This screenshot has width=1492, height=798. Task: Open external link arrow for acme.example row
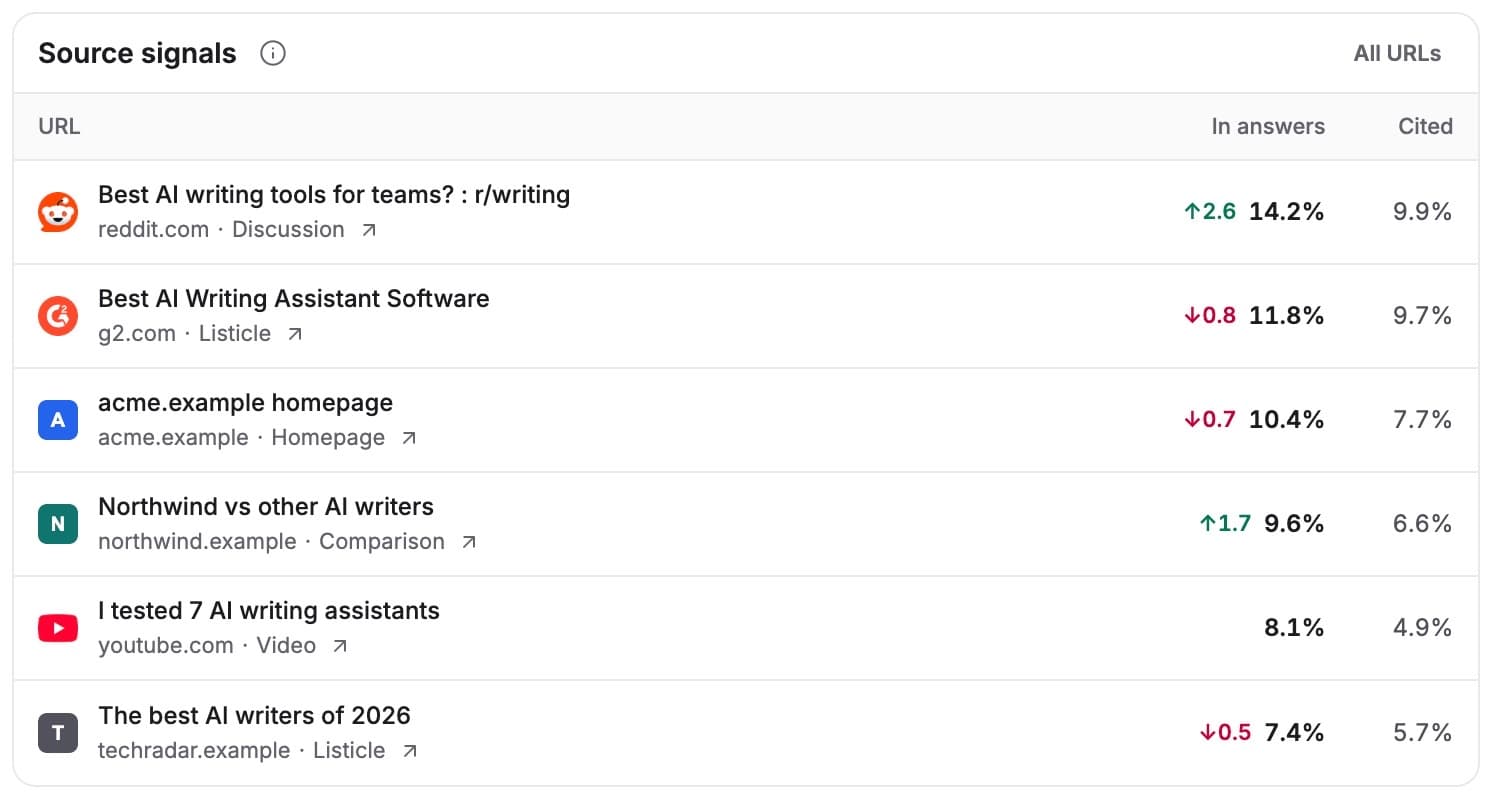[408, 438]
